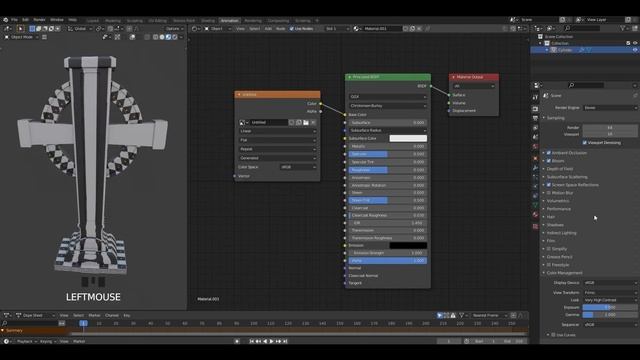Screen dimensions: 640x360
Task: Open the Output properties tab icon
Action: [x=536, y=118]
